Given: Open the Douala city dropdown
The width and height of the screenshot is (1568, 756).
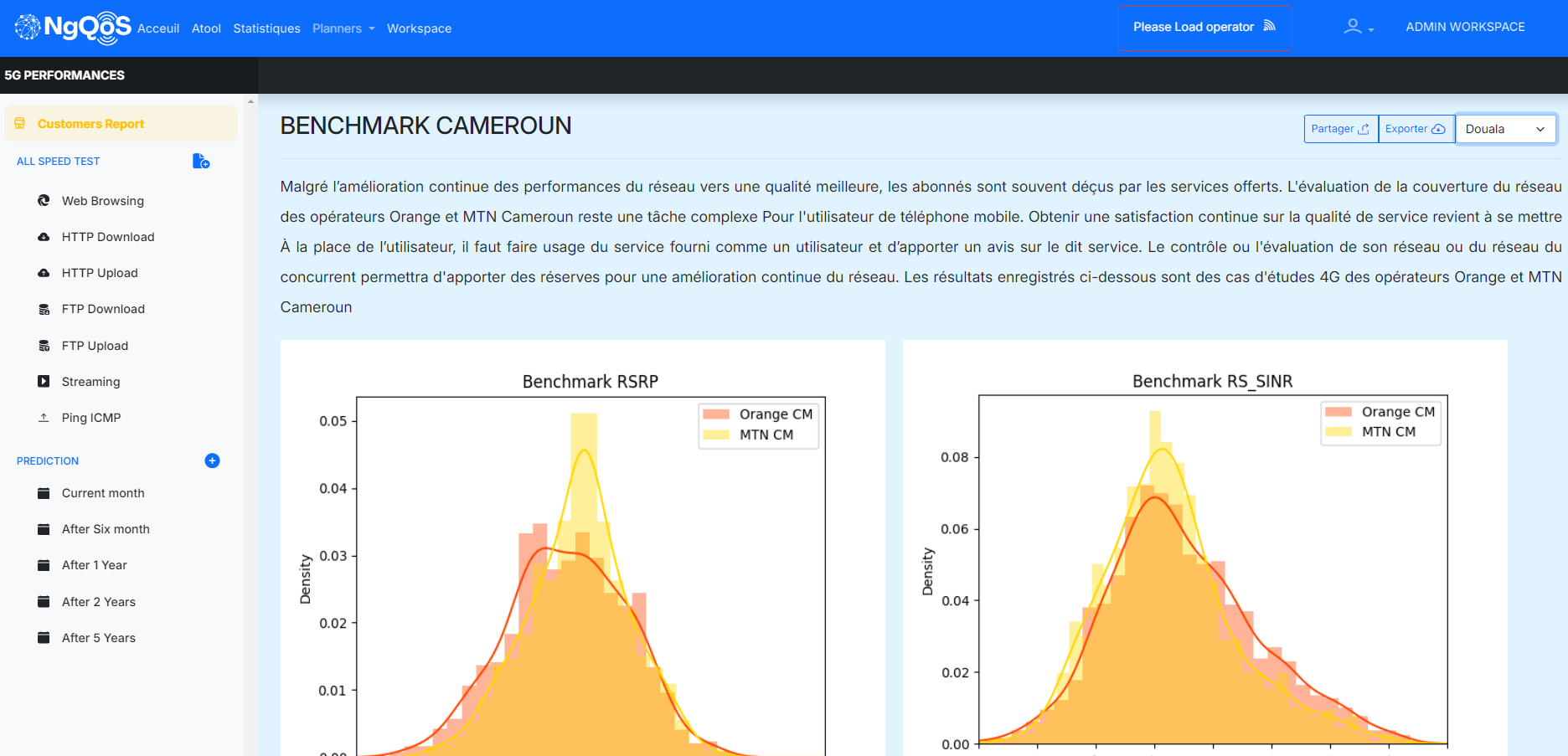Looking at the screenshot, I should click(x=1506, y=129).
